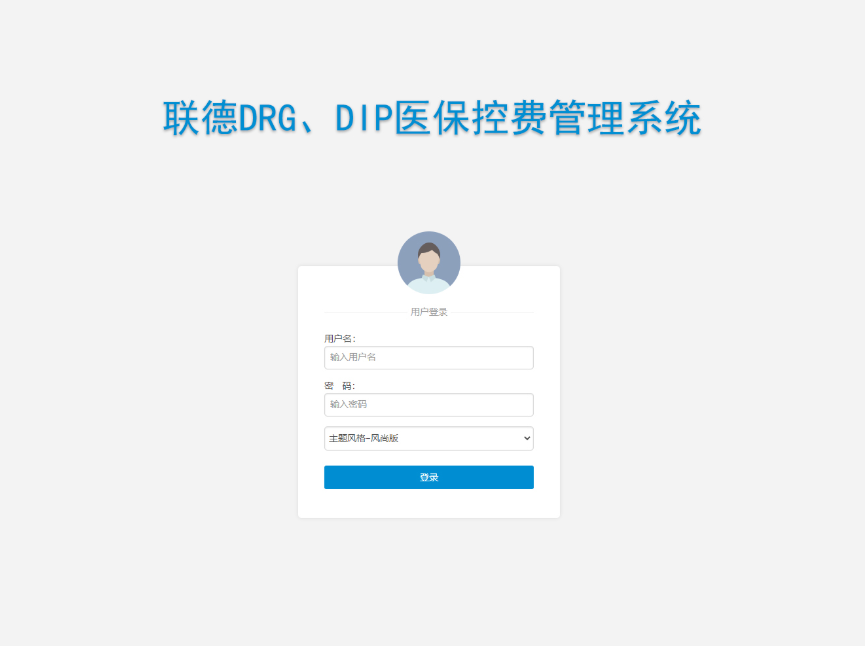Open the 主题风格-风尚版 theme dropdown
The image size is (865, 646).
pyautogui.click(x=429, y=438)
